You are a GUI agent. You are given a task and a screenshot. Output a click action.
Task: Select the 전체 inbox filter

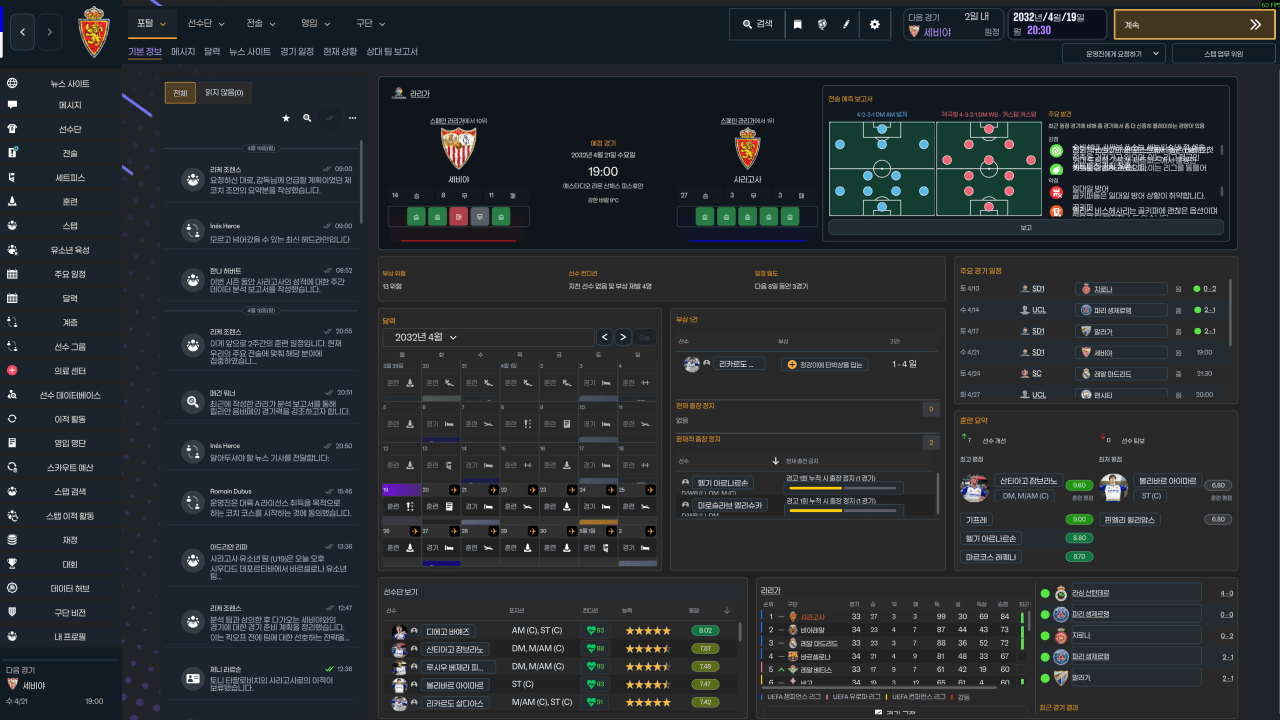180,93
